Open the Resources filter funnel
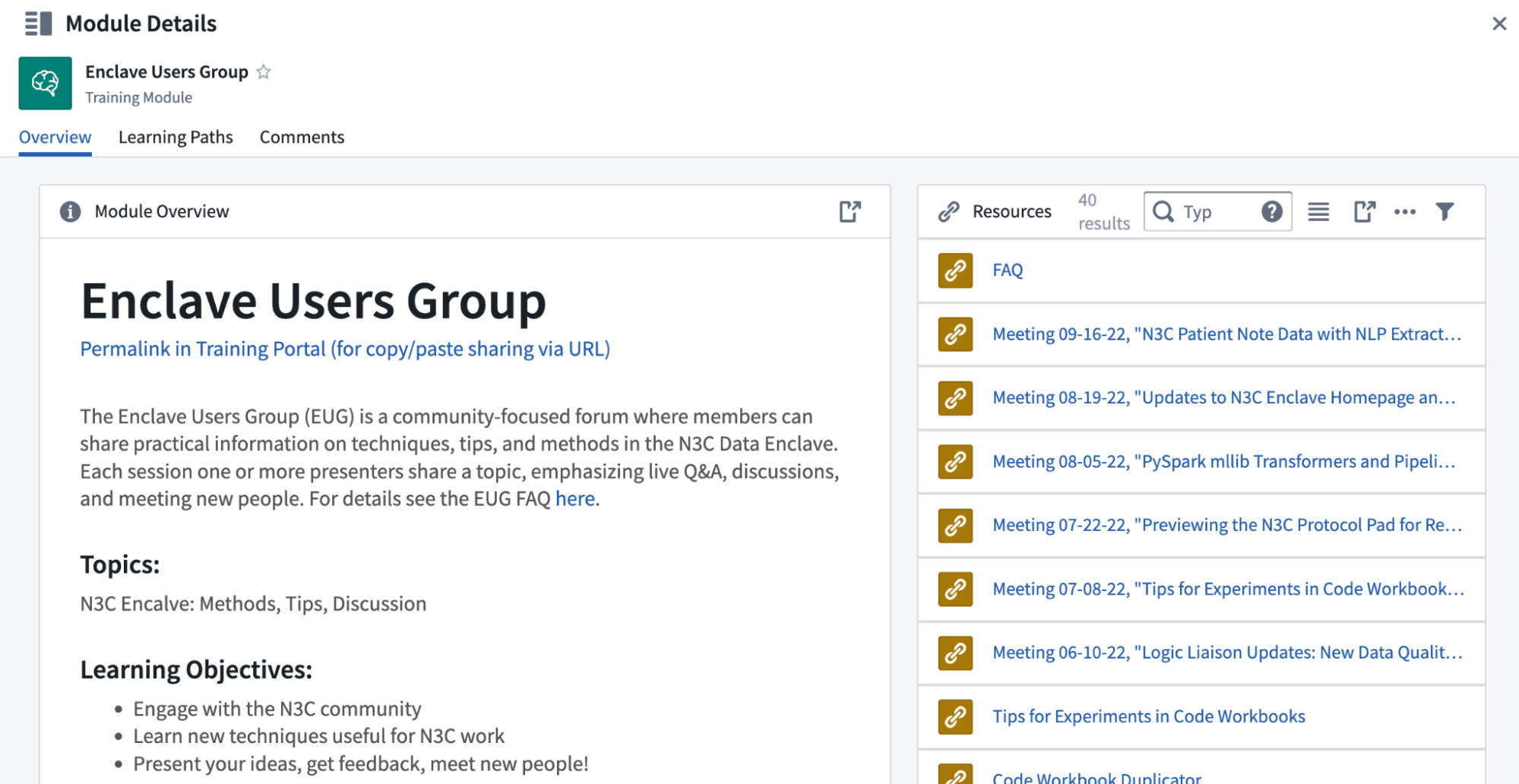 [x=1445, y=211]
